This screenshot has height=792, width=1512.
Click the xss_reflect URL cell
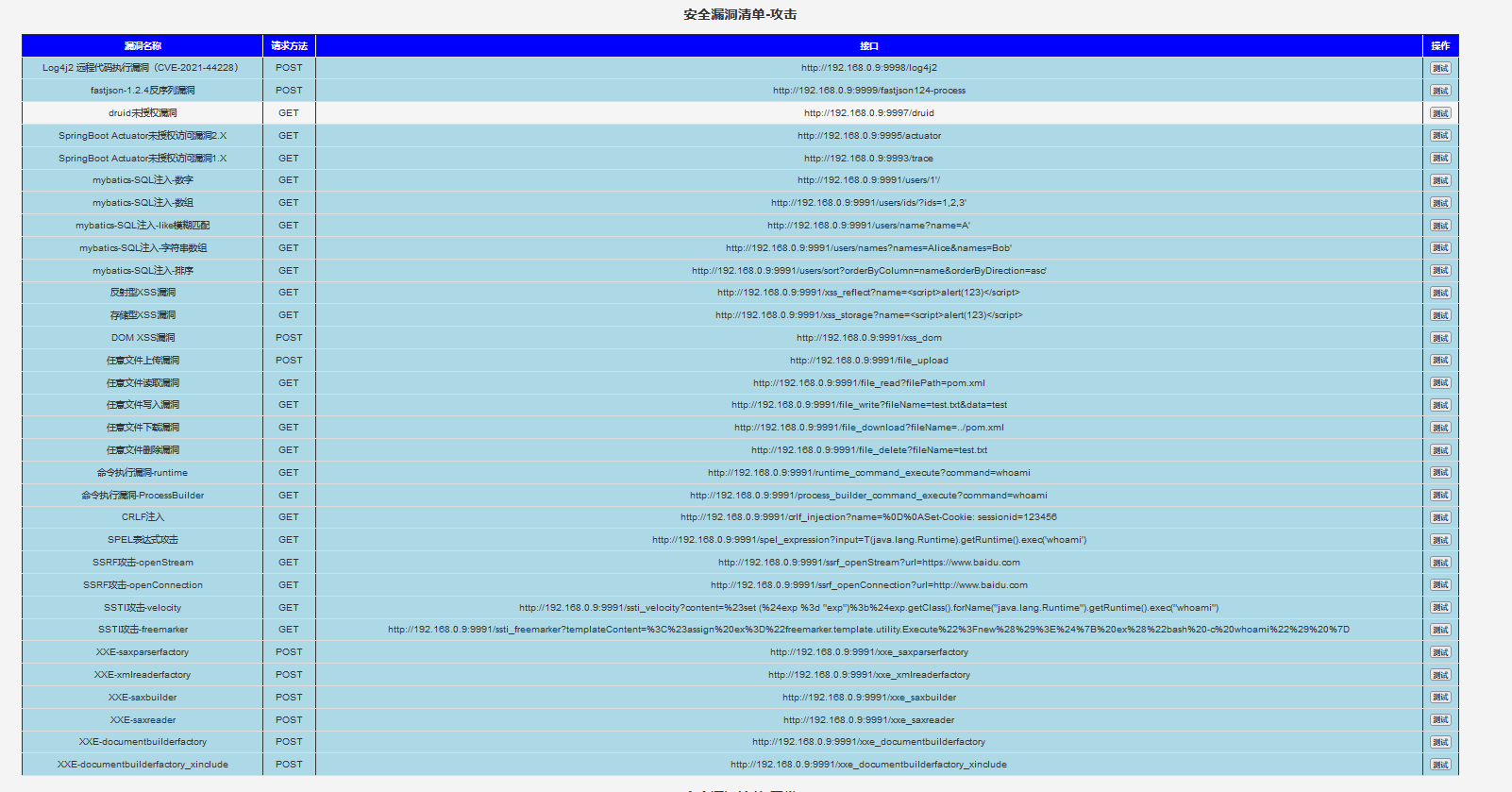[x=869, y=293]
